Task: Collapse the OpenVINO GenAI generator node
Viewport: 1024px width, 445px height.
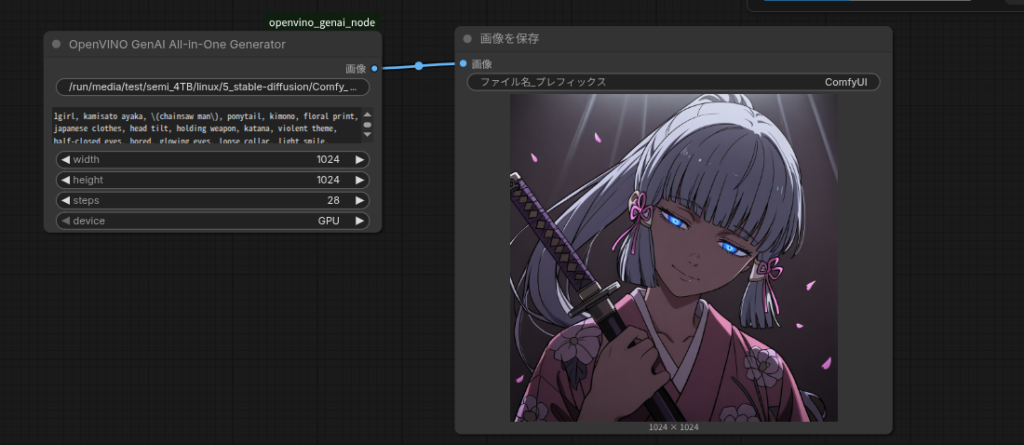Action: tap(57, 44)
